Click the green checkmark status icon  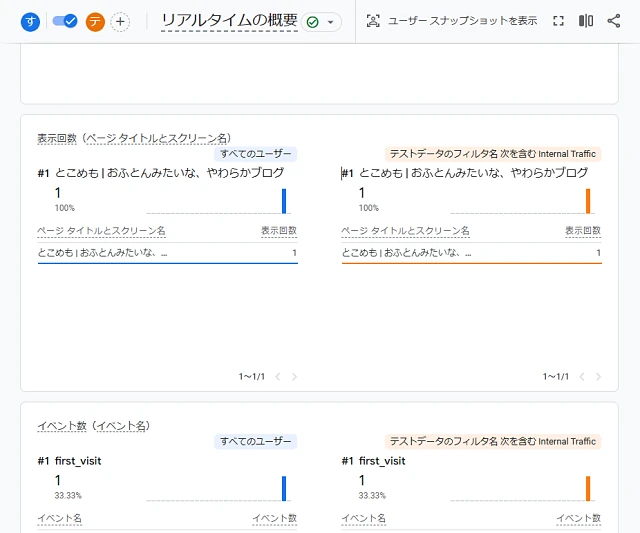[x=313, y=22]
